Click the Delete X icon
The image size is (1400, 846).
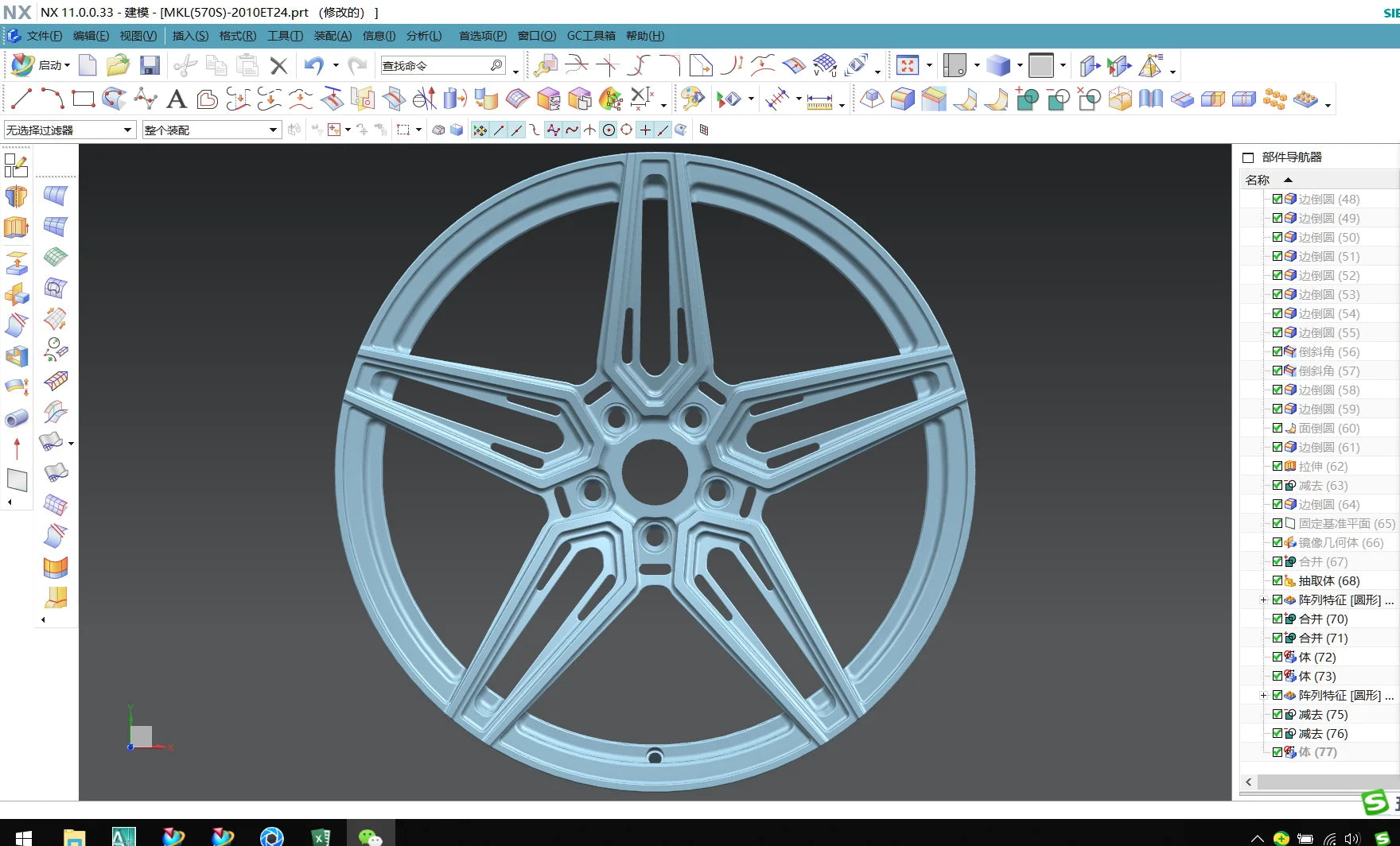(x=278, y=66)
